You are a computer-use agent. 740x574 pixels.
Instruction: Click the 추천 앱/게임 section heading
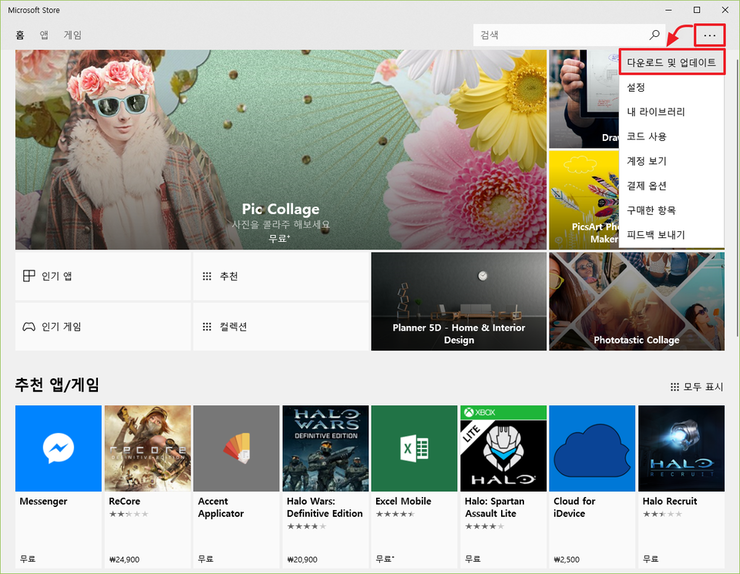(x=57, y=385)
